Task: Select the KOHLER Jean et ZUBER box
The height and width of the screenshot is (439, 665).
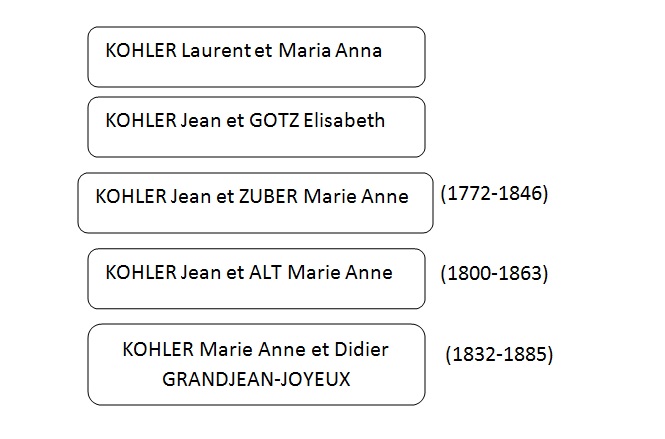Action: point(255,203)
